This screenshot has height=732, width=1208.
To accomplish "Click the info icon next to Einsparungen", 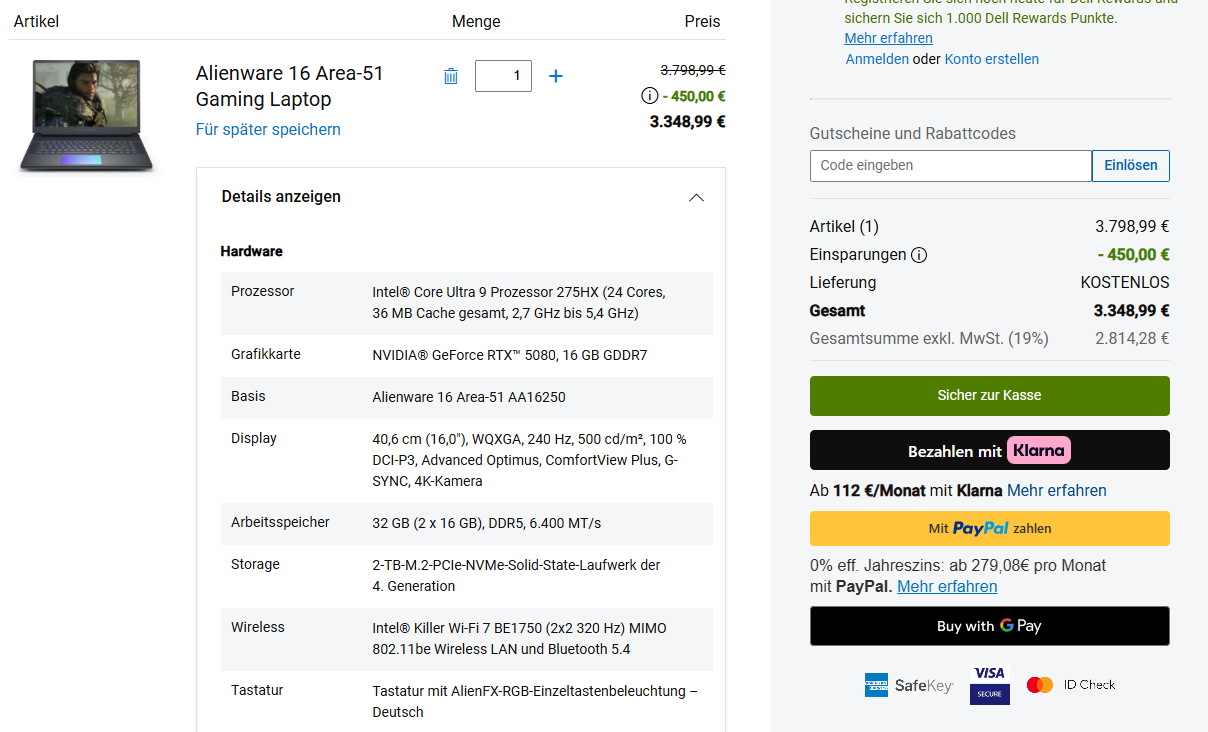I will 919,255.
